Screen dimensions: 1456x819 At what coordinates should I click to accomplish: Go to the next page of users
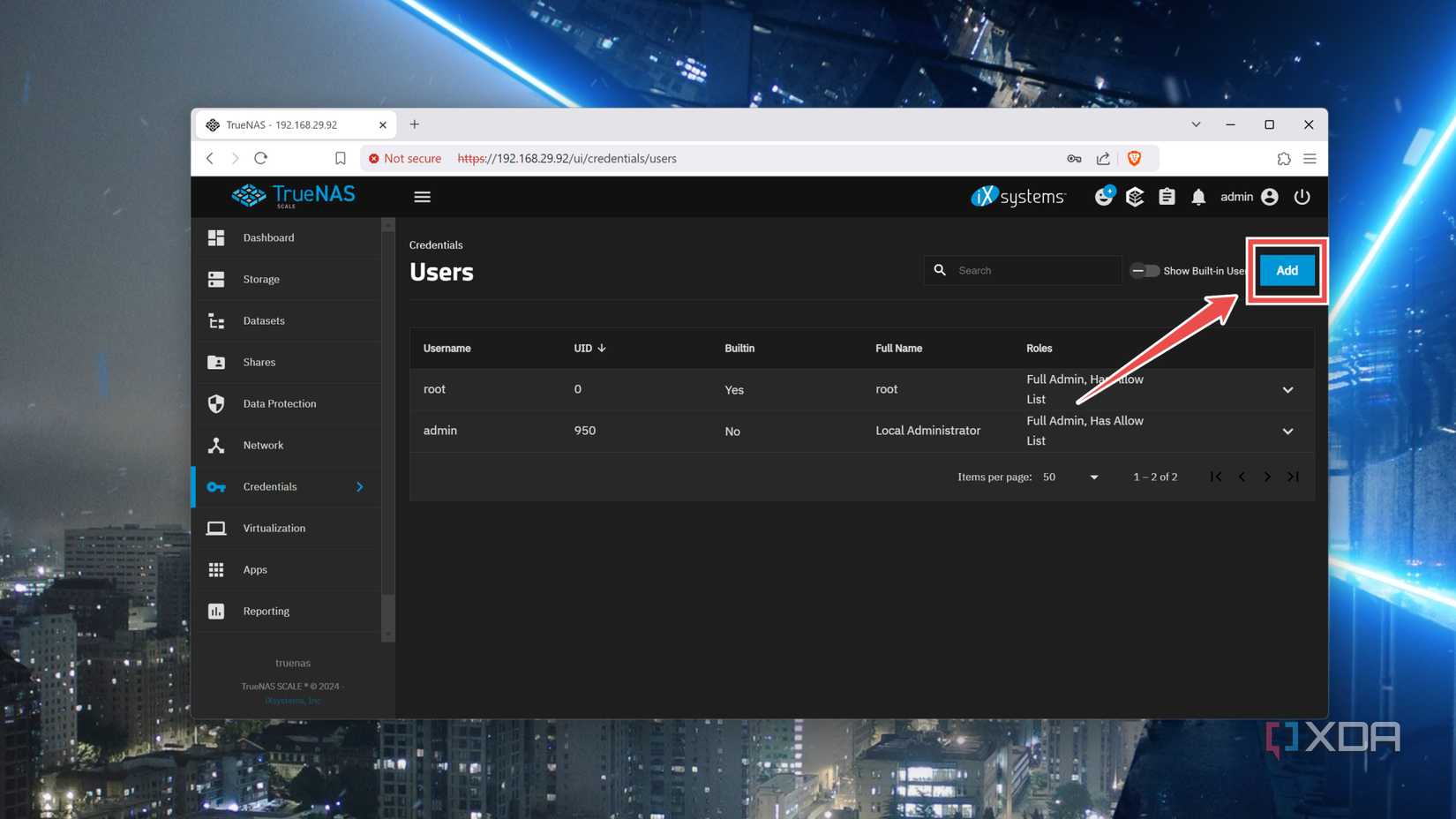point(1267,477)
